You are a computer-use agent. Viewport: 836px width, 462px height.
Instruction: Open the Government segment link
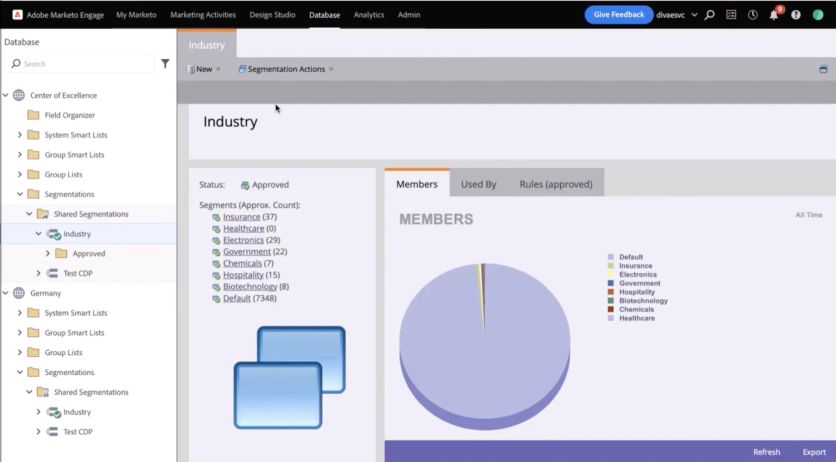[247, 252]
